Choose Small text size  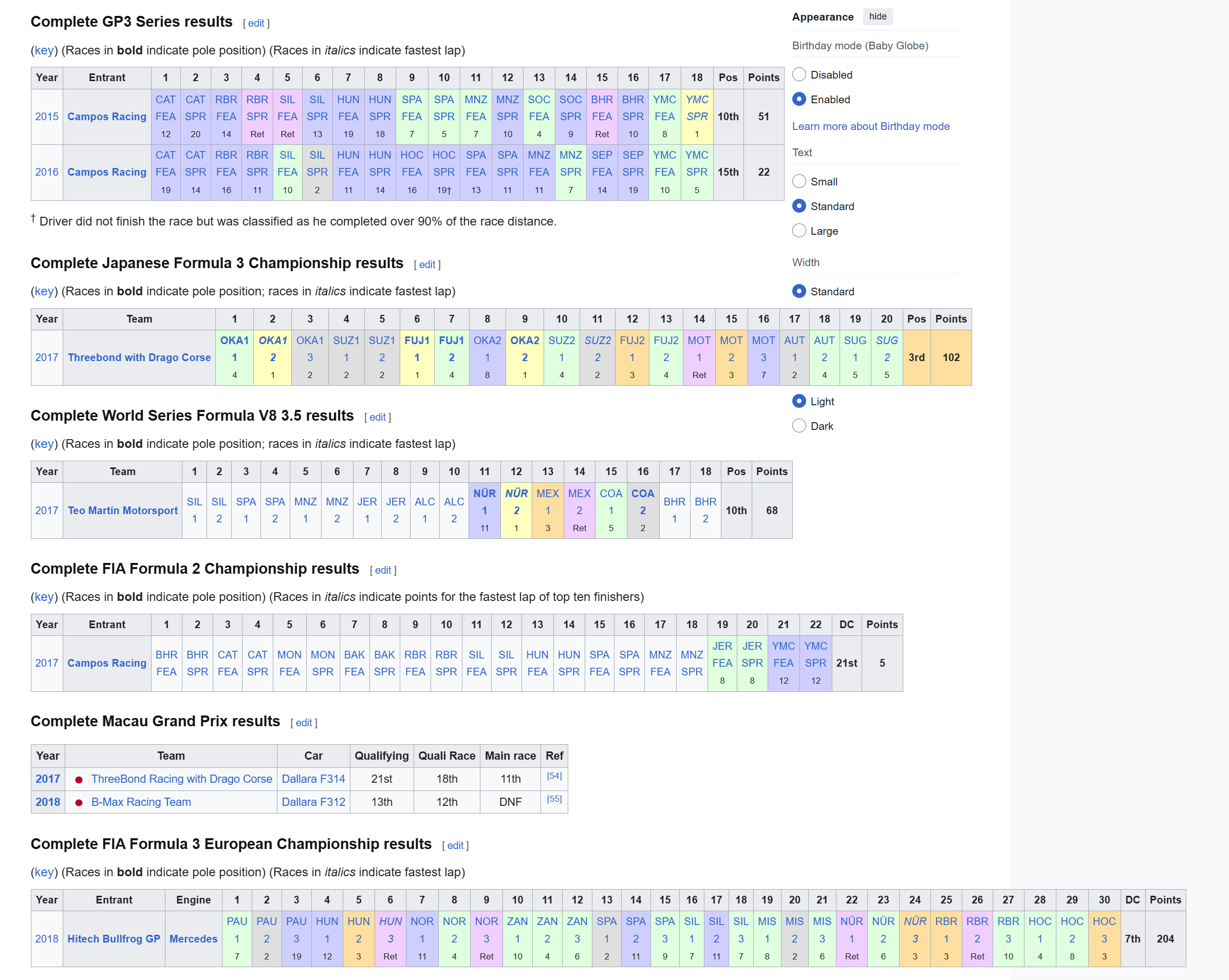click(799, 181)
